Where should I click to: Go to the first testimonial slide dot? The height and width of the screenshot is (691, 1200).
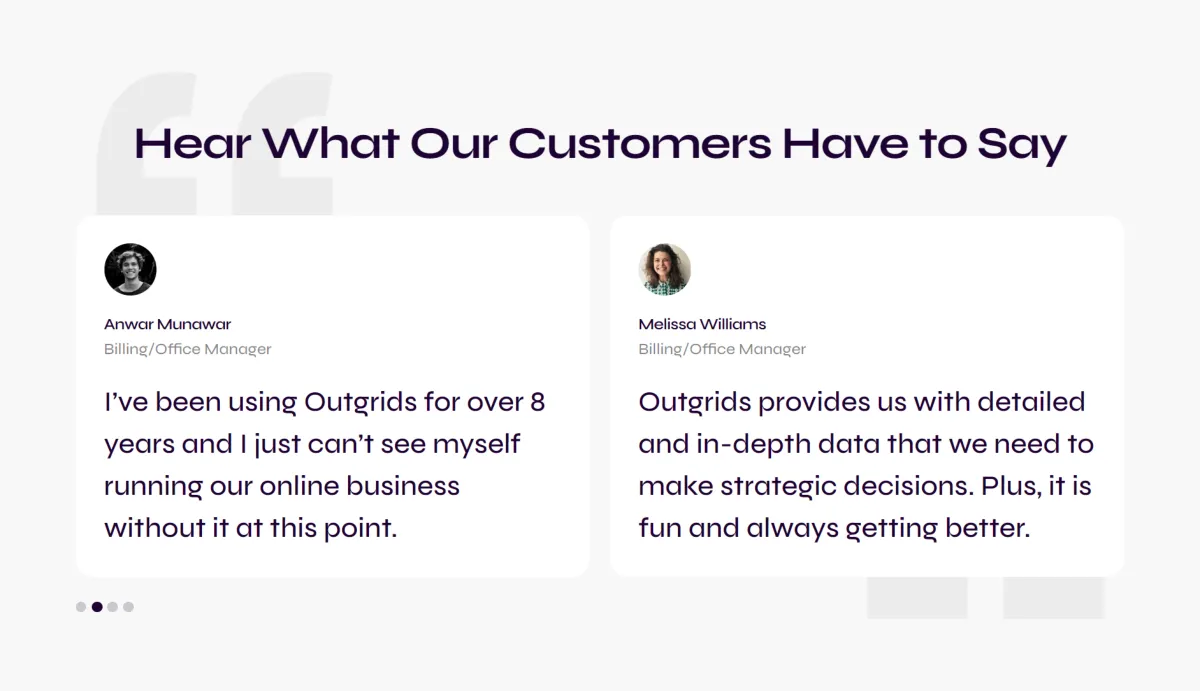(x=81, y=607)
